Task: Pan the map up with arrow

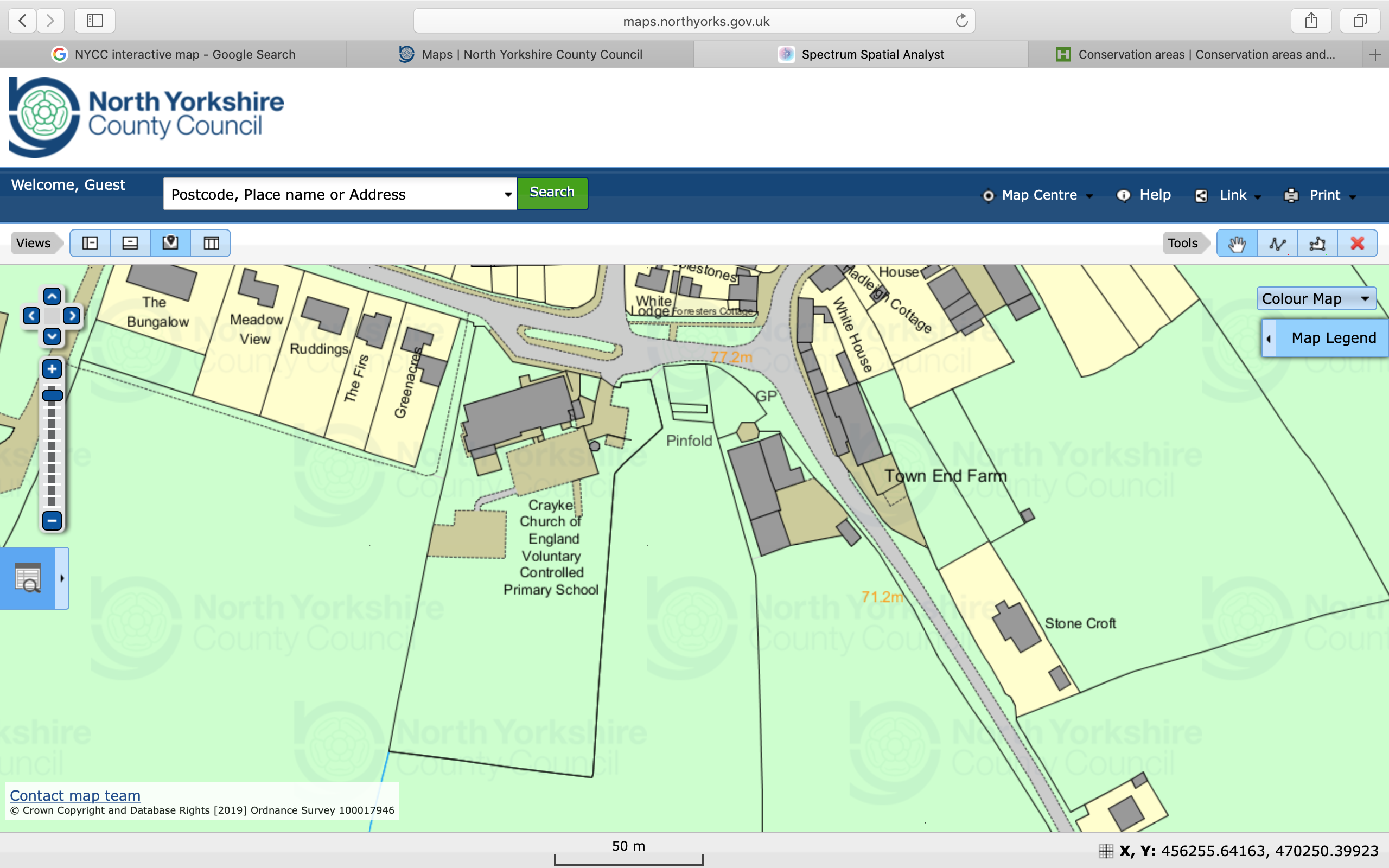Action: [x=52, y=297]
